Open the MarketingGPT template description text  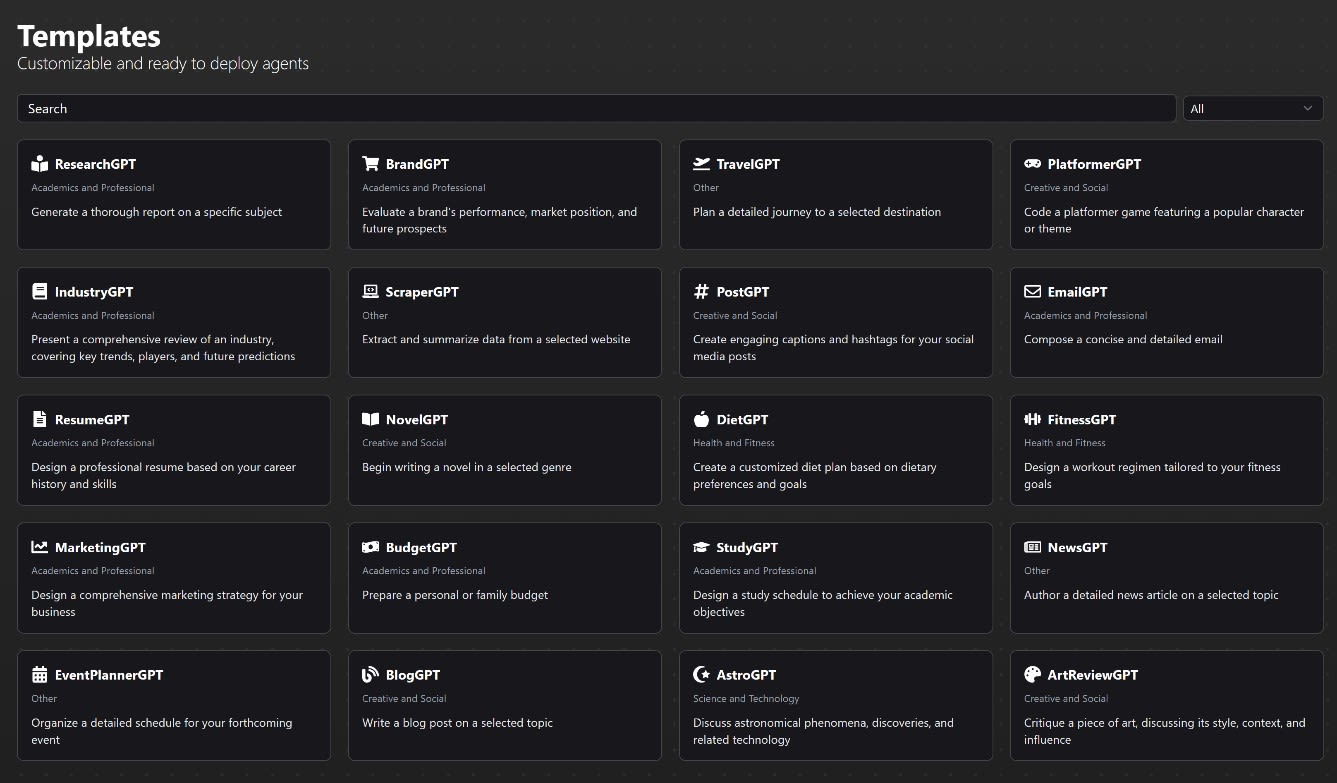(x=167, y=603)
